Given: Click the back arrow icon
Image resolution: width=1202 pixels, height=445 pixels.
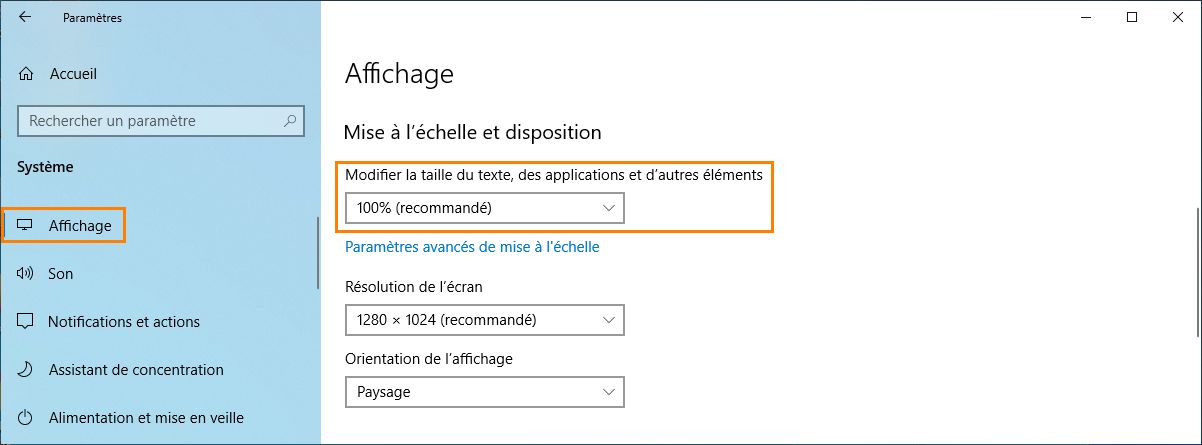Looking at the screenshot, I should [x=25, y=17].
